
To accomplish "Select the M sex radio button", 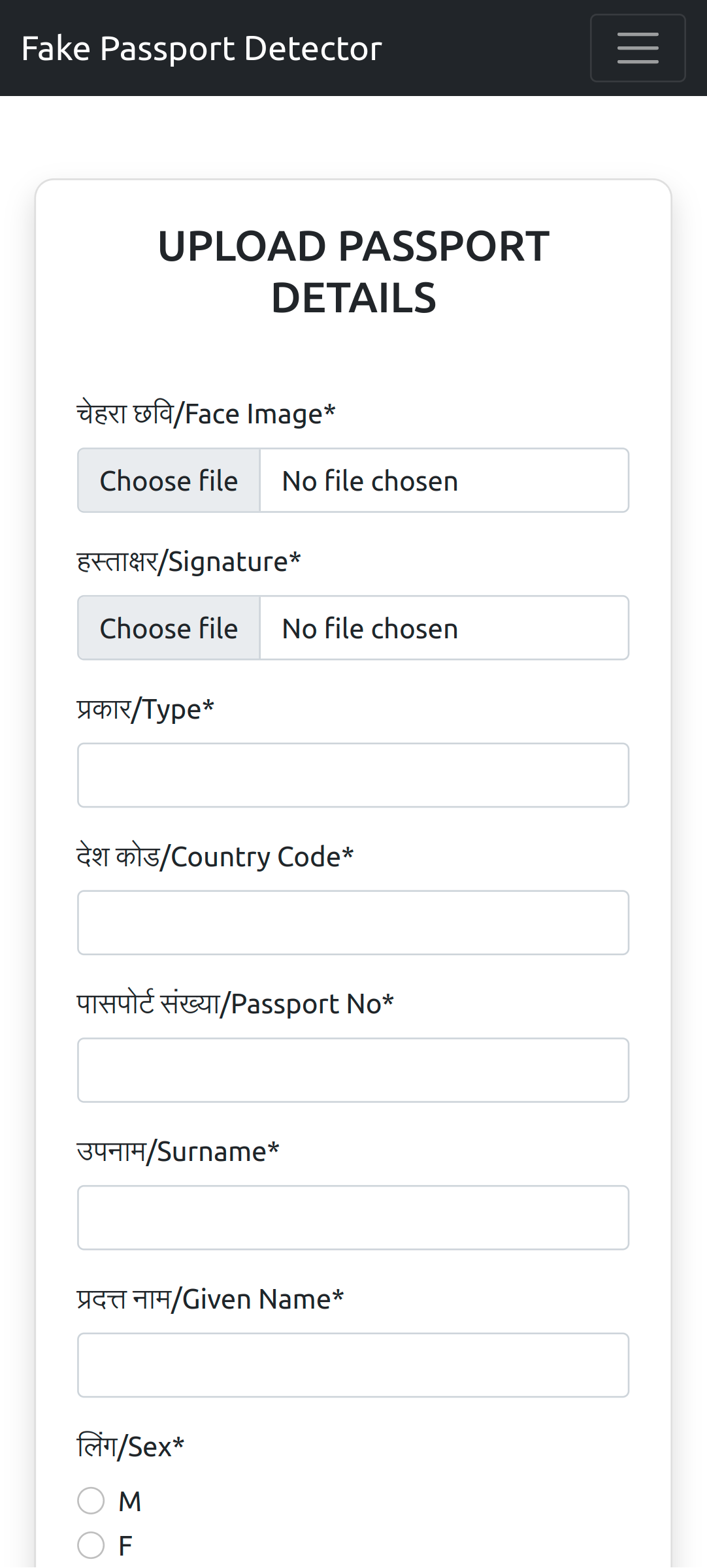I will [x=91, y=1501].
